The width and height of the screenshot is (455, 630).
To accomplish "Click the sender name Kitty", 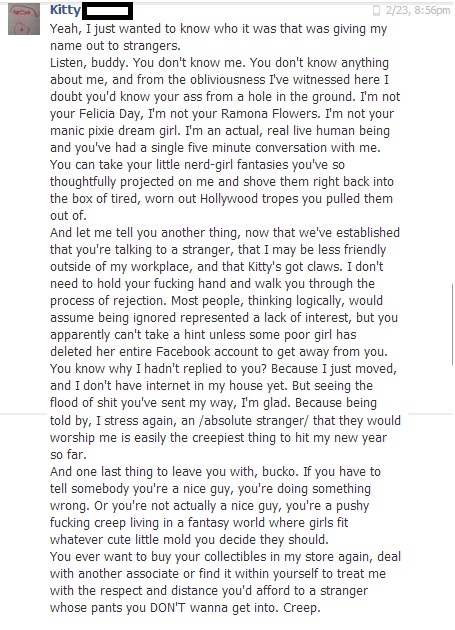I will (65, 10).
